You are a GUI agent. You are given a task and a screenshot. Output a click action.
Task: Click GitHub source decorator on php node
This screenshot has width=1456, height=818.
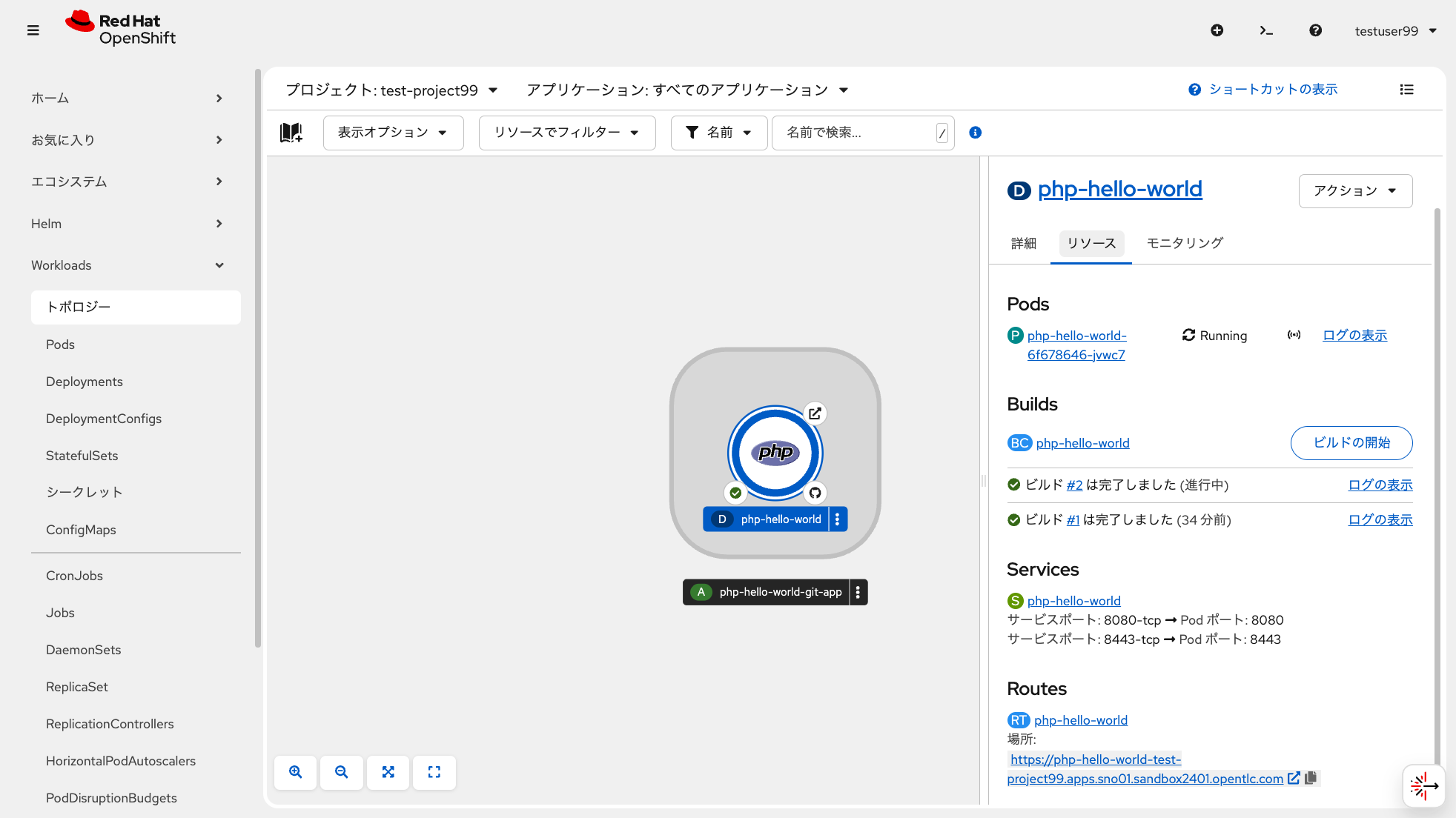click(815, 493)
